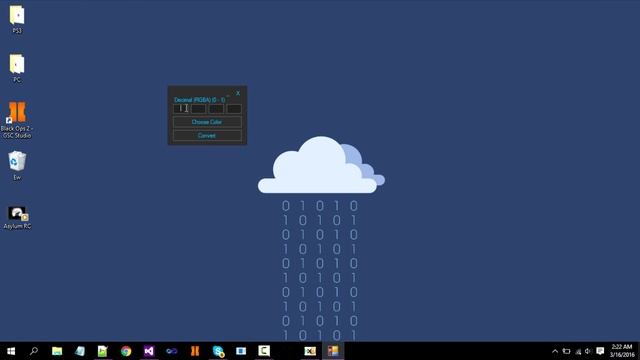The width and height of the screenshot is (640, 360).
Task: Switch to Visual Studio on the taskbar
Action: [x=149, y=351]
